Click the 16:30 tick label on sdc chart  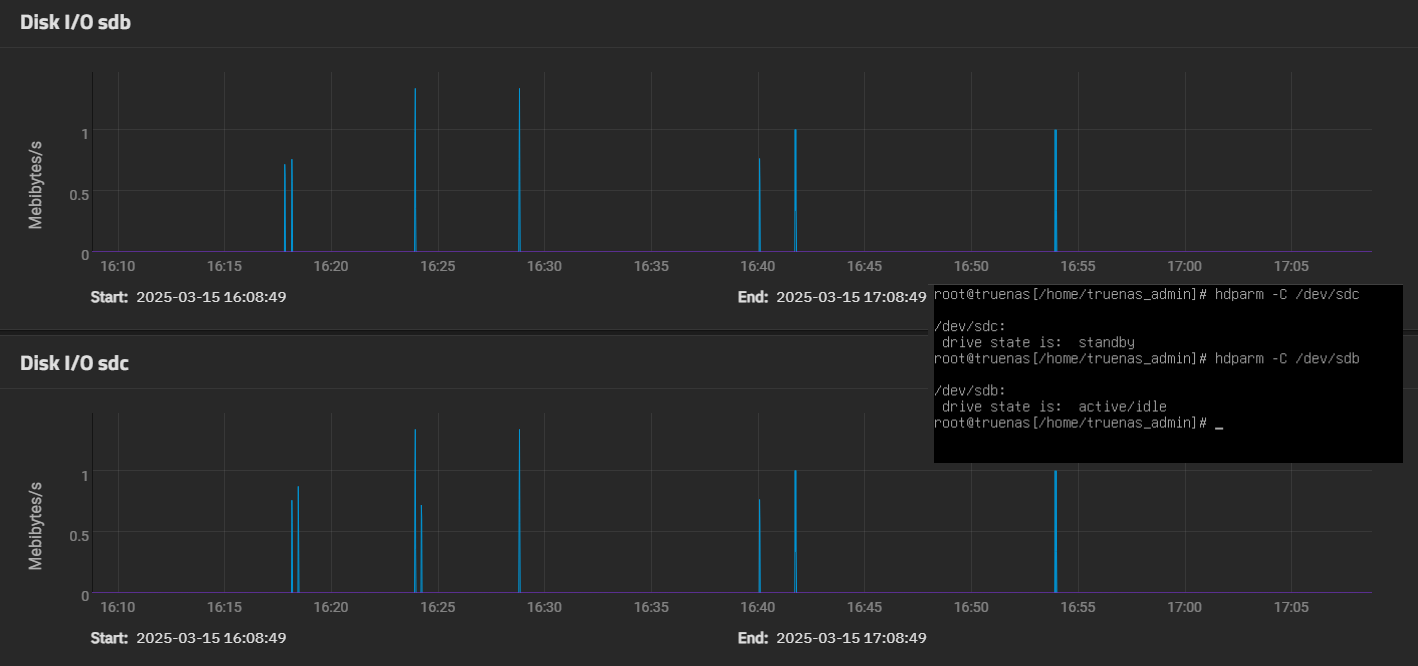click(544, 608)
